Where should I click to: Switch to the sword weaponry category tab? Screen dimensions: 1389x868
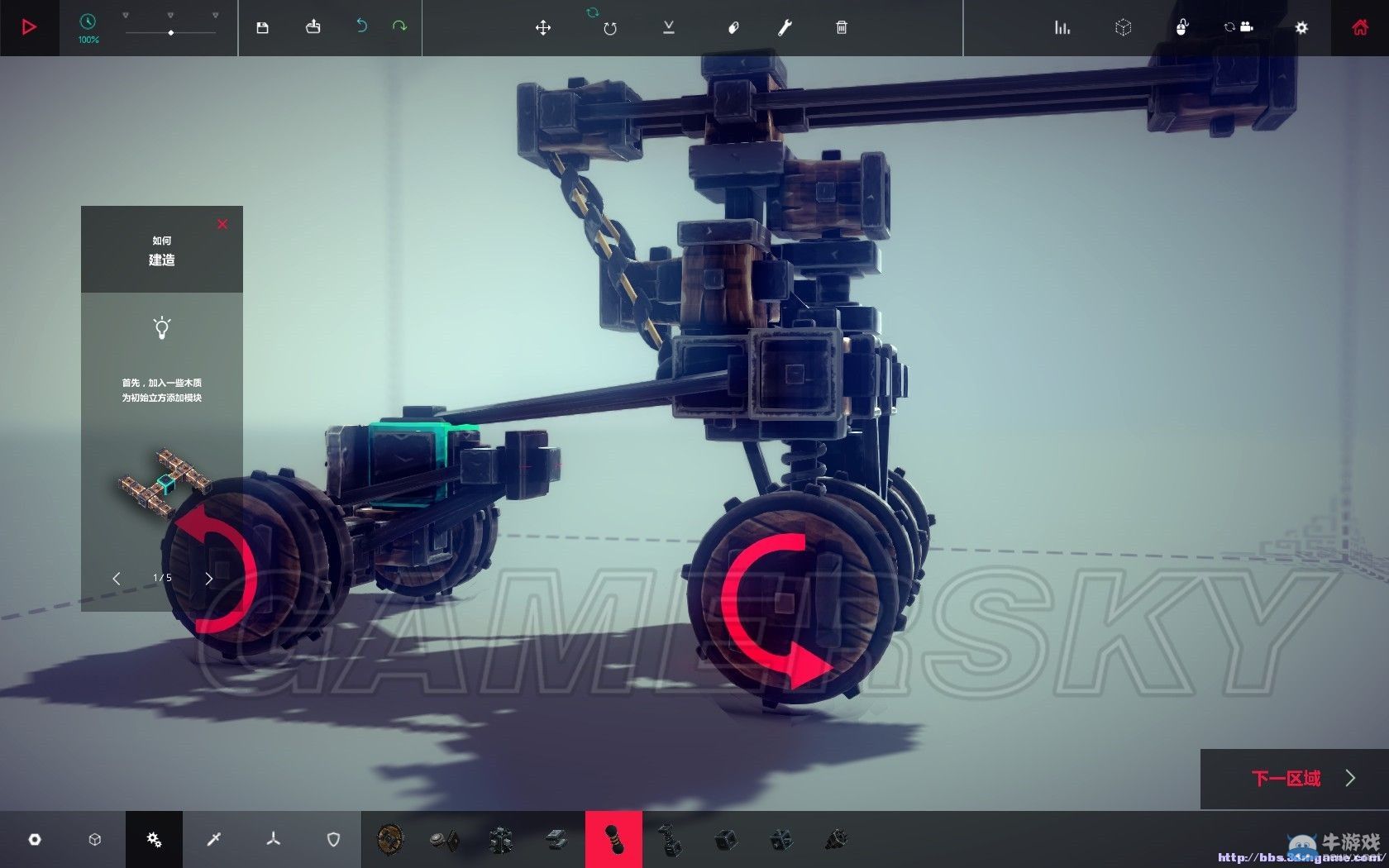pos(213,839)
